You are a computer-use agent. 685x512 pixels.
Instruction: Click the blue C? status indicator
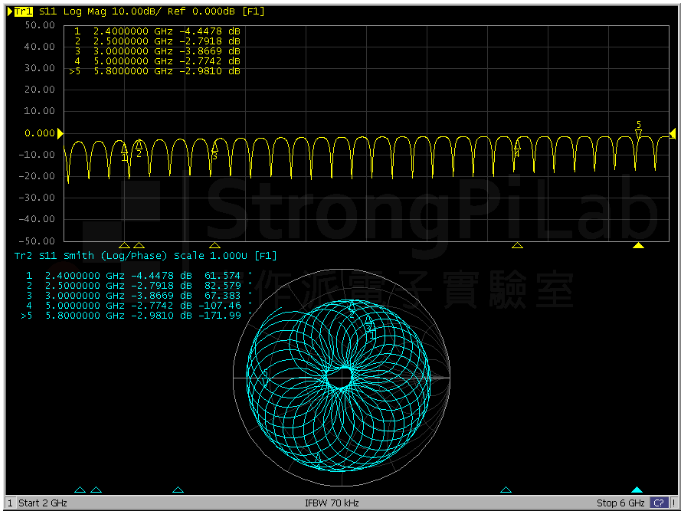point(658,503)
